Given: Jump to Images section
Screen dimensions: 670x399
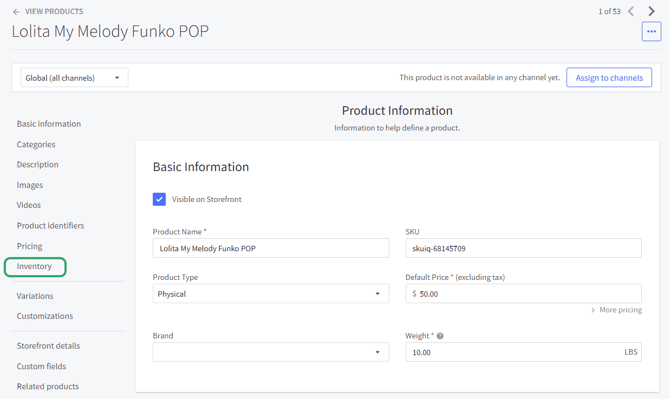Looking at the screenshot, I should pos(30,185).
